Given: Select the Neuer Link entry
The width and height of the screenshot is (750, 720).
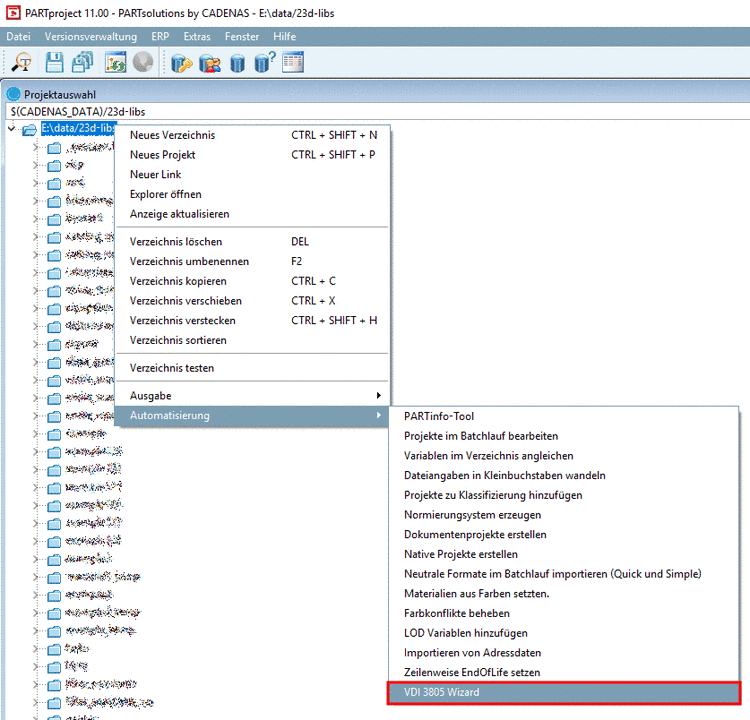Looking at the screenshot, I should pos(253,174).
